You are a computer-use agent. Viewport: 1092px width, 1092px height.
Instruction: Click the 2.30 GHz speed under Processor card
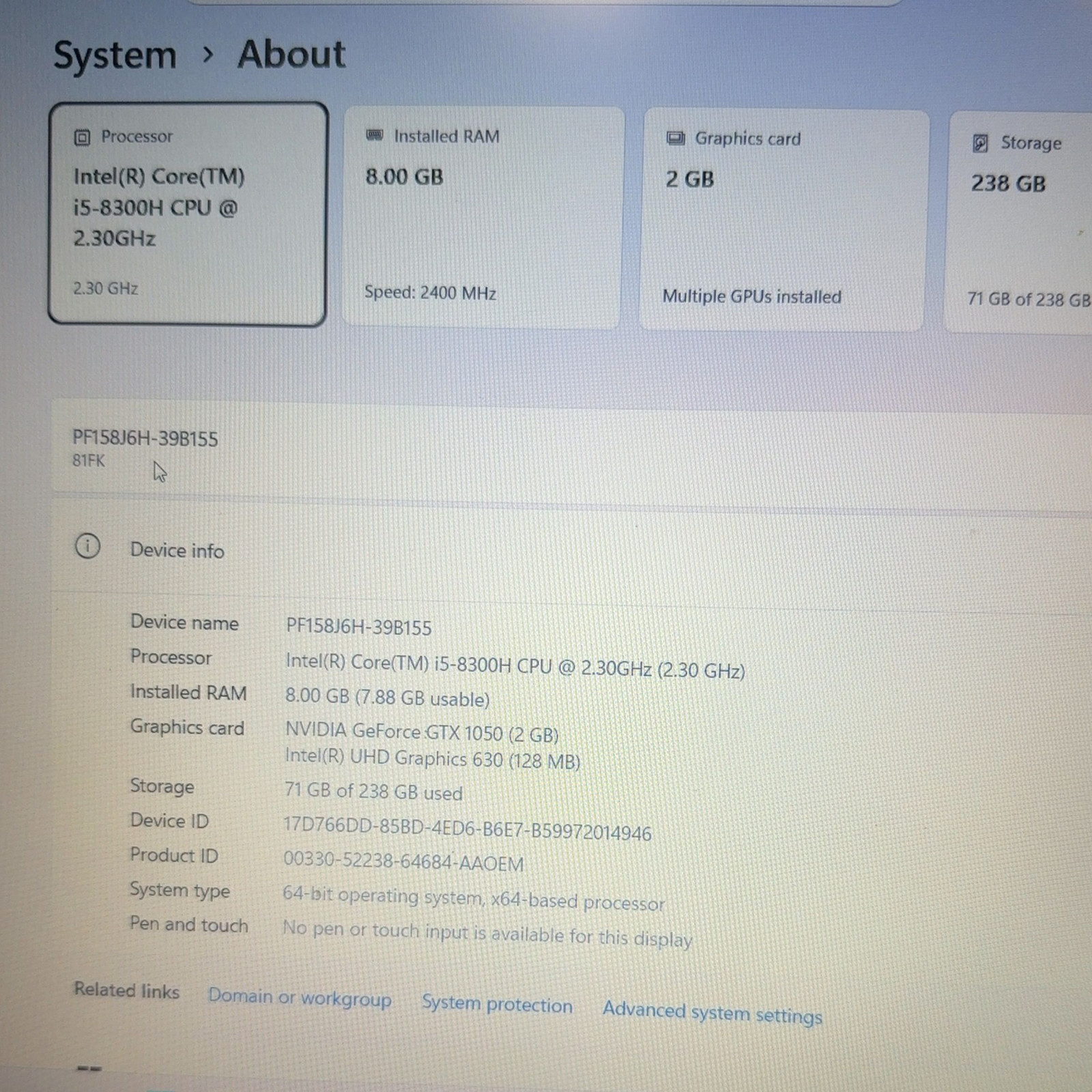coord(106,289)
